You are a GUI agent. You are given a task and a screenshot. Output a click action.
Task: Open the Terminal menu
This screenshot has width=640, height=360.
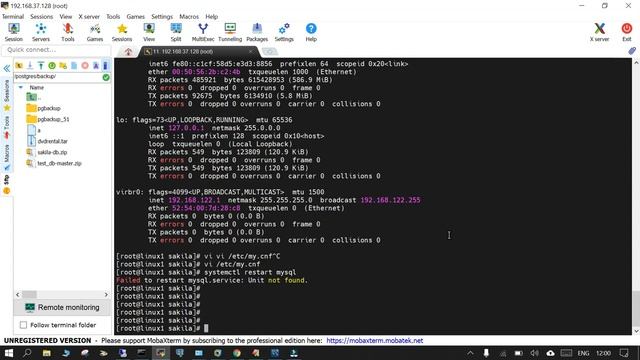coord(13,17)
